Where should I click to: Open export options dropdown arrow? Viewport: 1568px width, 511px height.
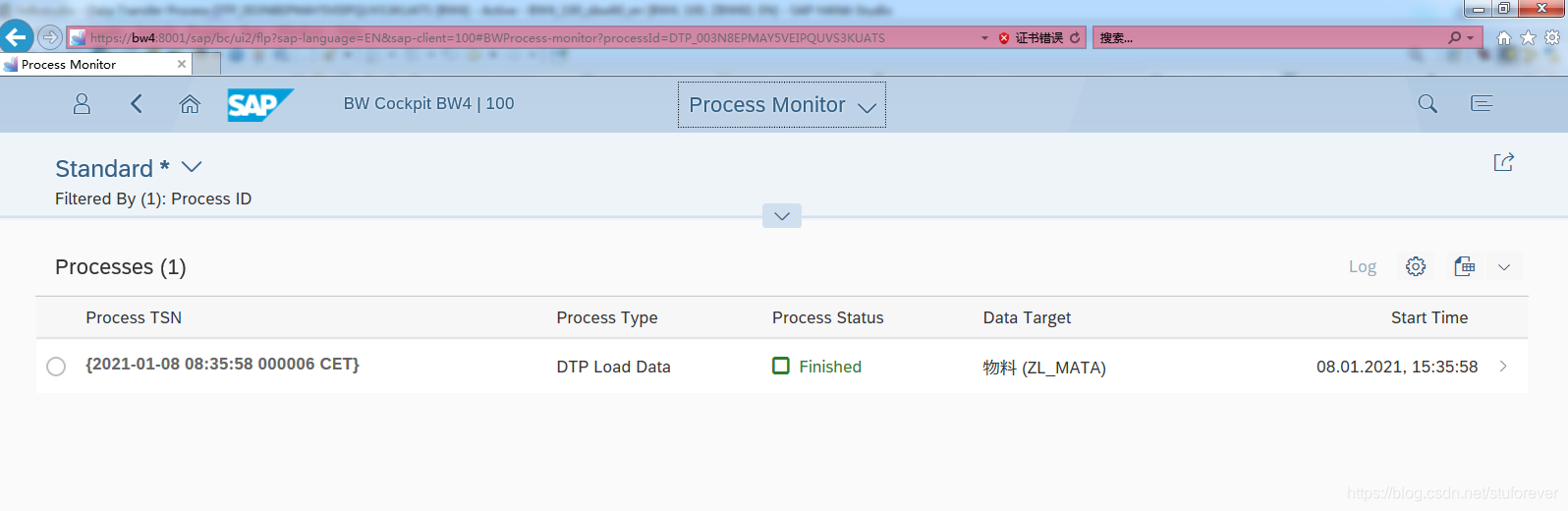pos(1504,266)
